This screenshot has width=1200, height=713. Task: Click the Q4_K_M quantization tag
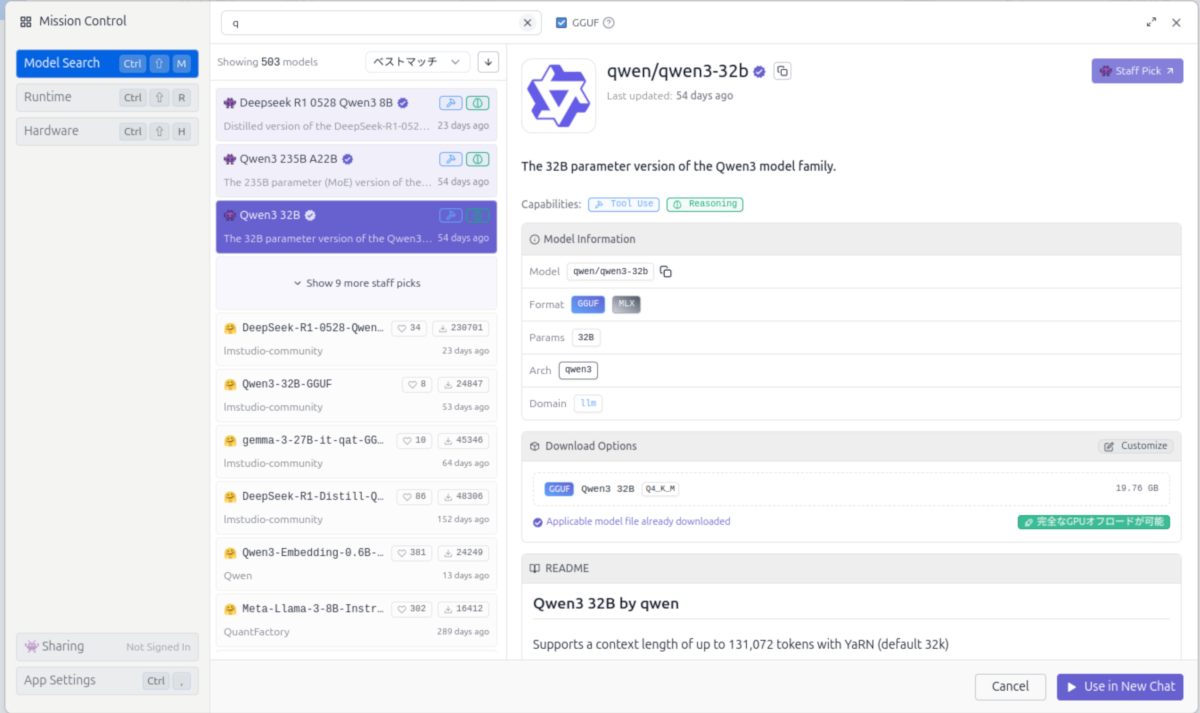(660, 489)
